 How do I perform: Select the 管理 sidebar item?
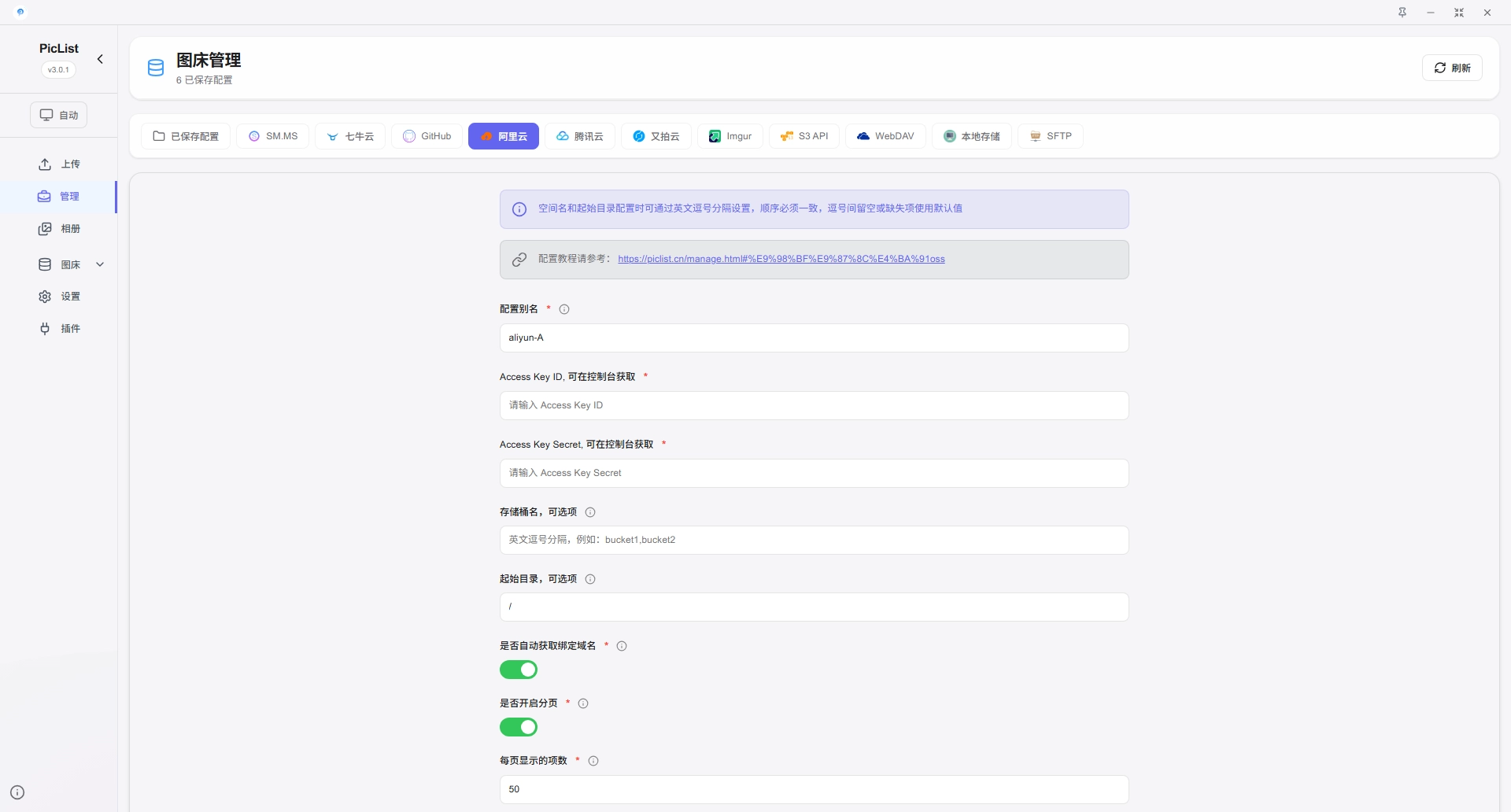59,196
